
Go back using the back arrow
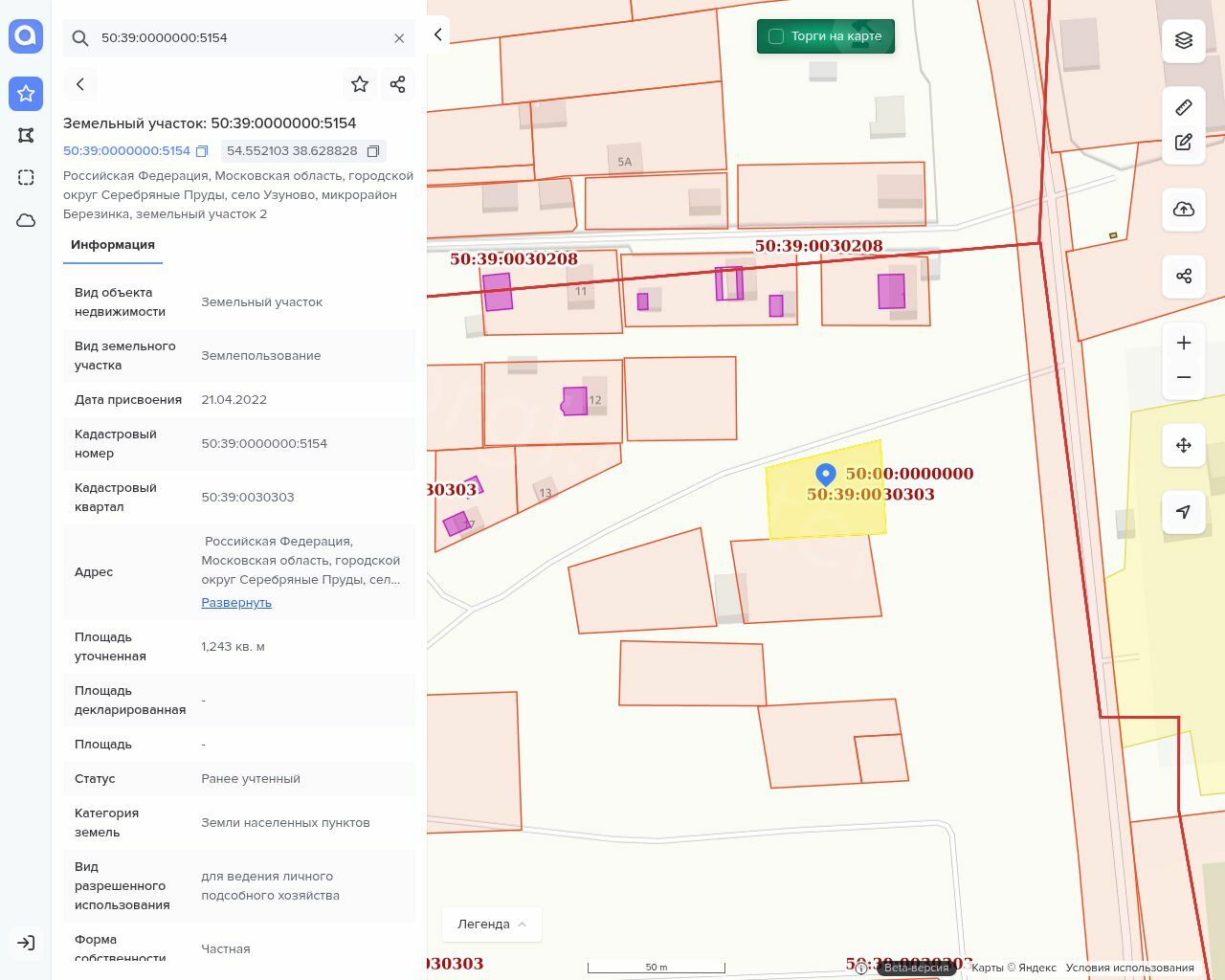click(80, 84)
